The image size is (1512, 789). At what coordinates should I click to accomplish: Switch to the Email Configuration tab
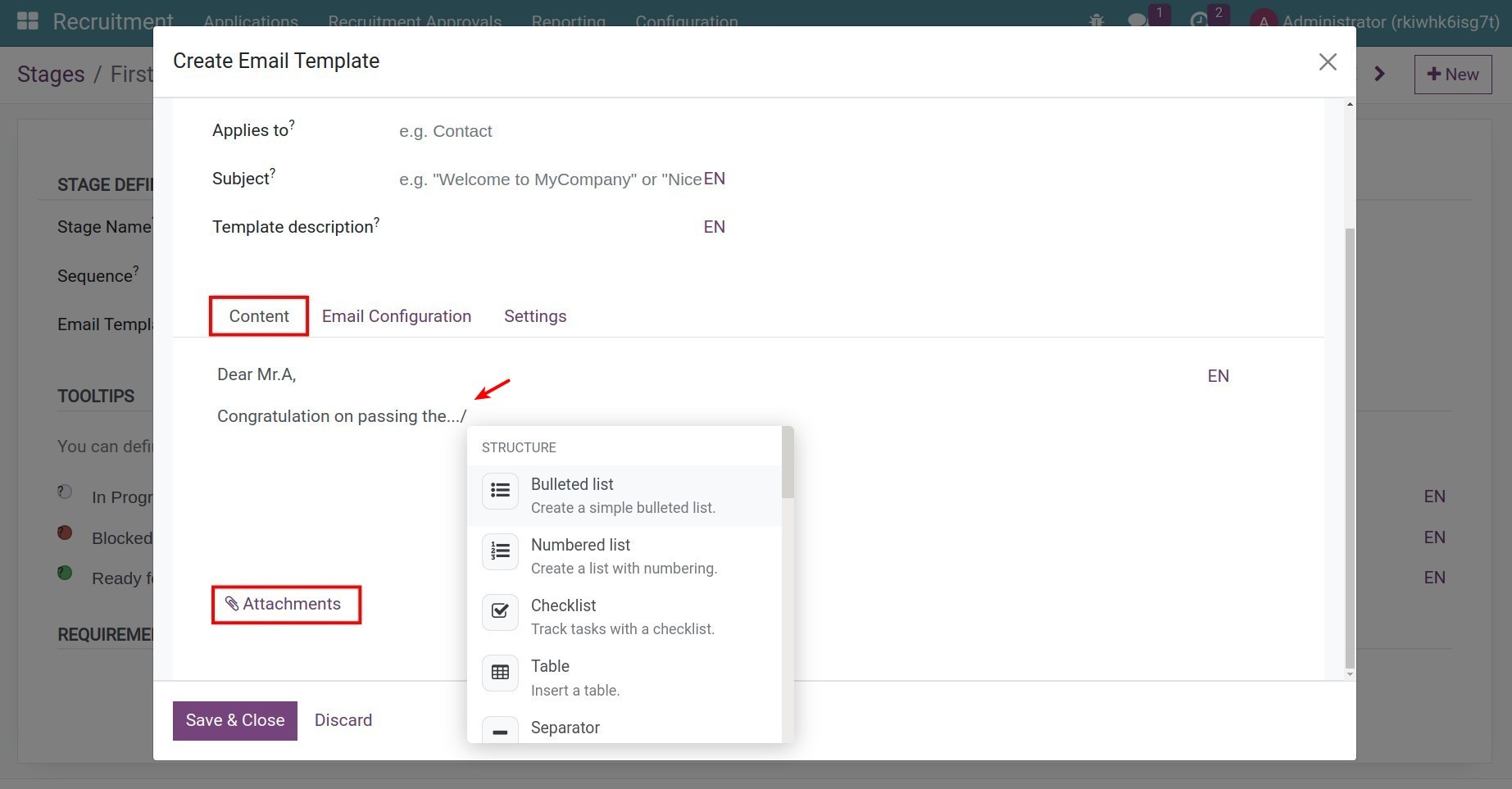click(x=397, y=315)
